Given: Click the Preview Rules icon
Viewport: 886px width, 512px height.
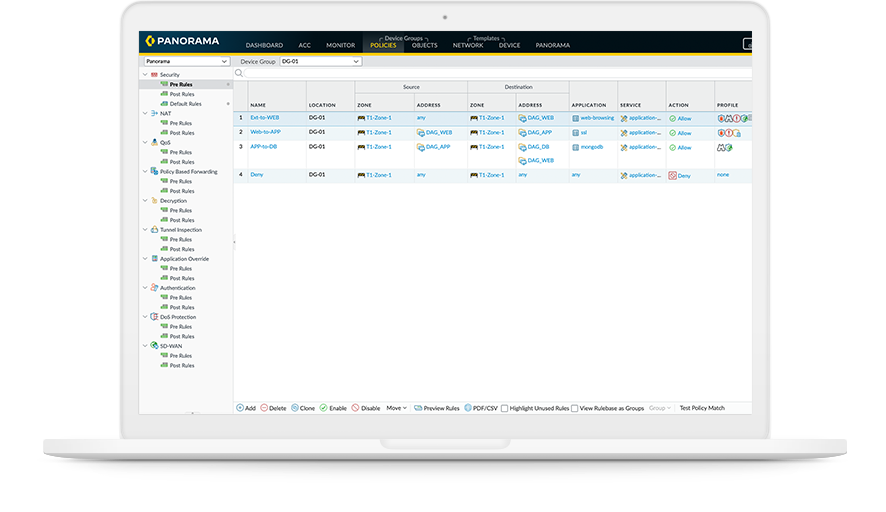Looking at the screenshot, I should pyautogui.click(x=418, y=408).
